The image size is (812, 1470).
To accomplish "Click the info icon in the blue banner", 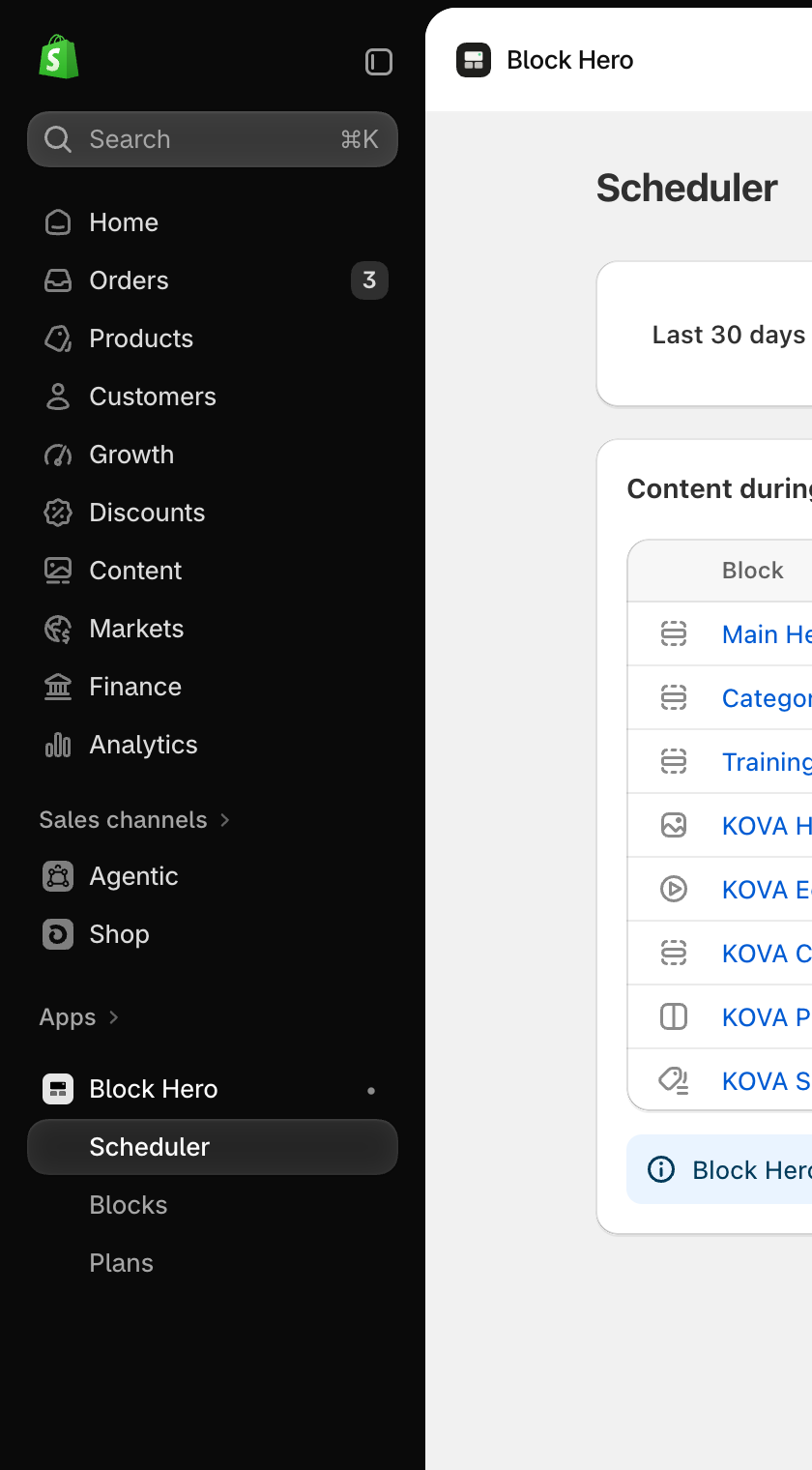I will click(x=661, y=1170).
